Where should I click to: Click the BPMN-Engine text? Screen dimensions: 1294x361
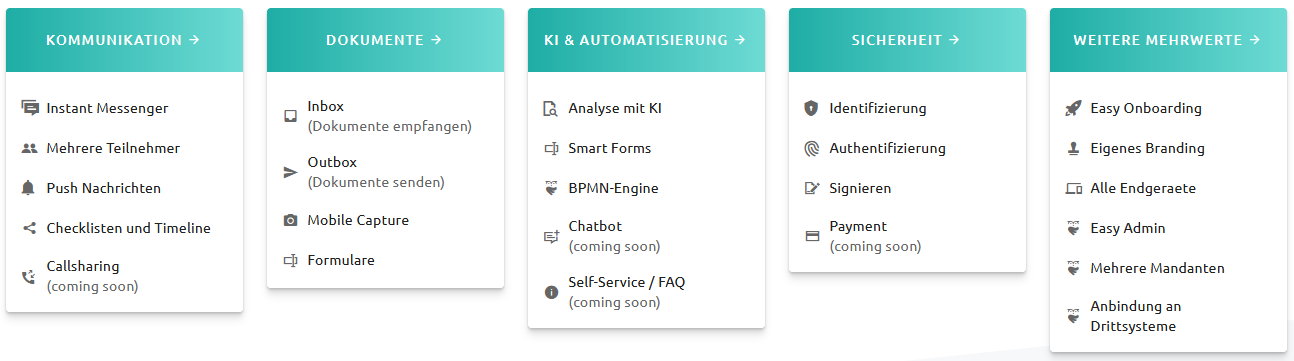(613, 188)
